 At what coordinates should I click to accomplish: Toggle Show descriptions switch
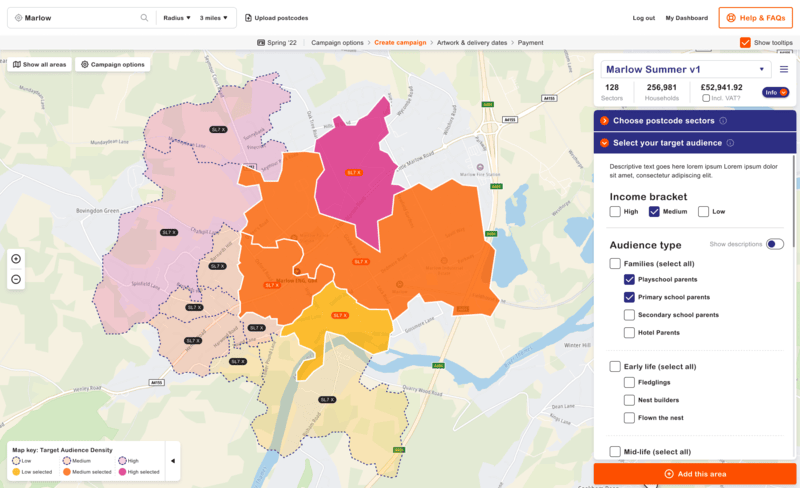[774, 244]
